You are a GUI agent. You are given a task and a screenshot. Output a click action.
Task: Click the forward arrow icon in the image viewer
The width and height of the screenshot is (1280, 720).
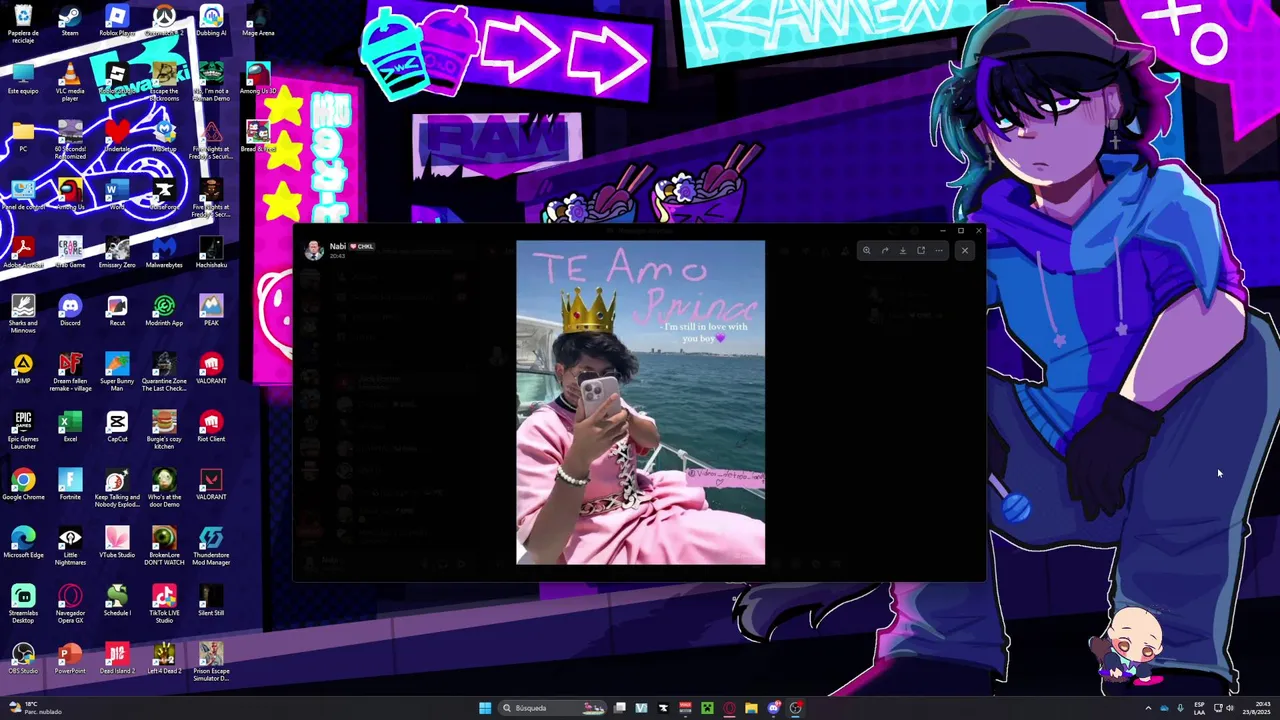(885, 251)
